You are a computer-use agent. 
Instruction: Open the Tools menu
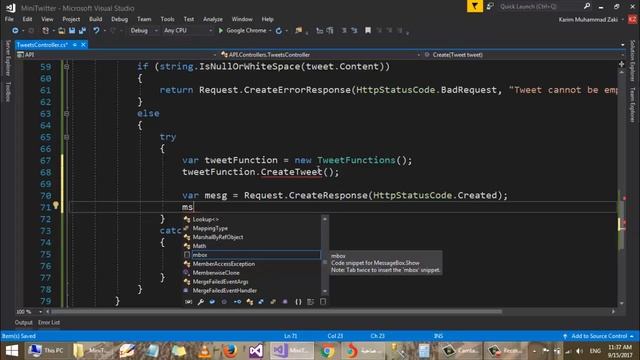167,19
